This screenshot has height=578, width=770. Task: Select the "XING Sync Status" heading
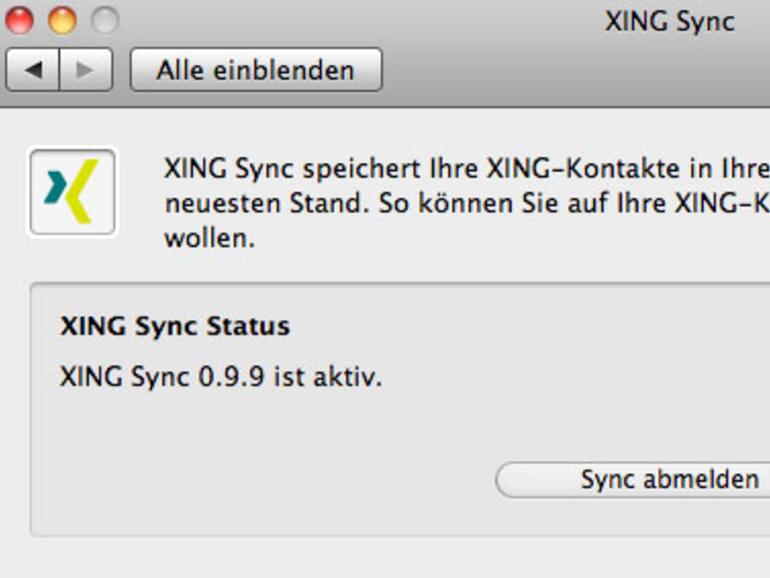[175, 326]
